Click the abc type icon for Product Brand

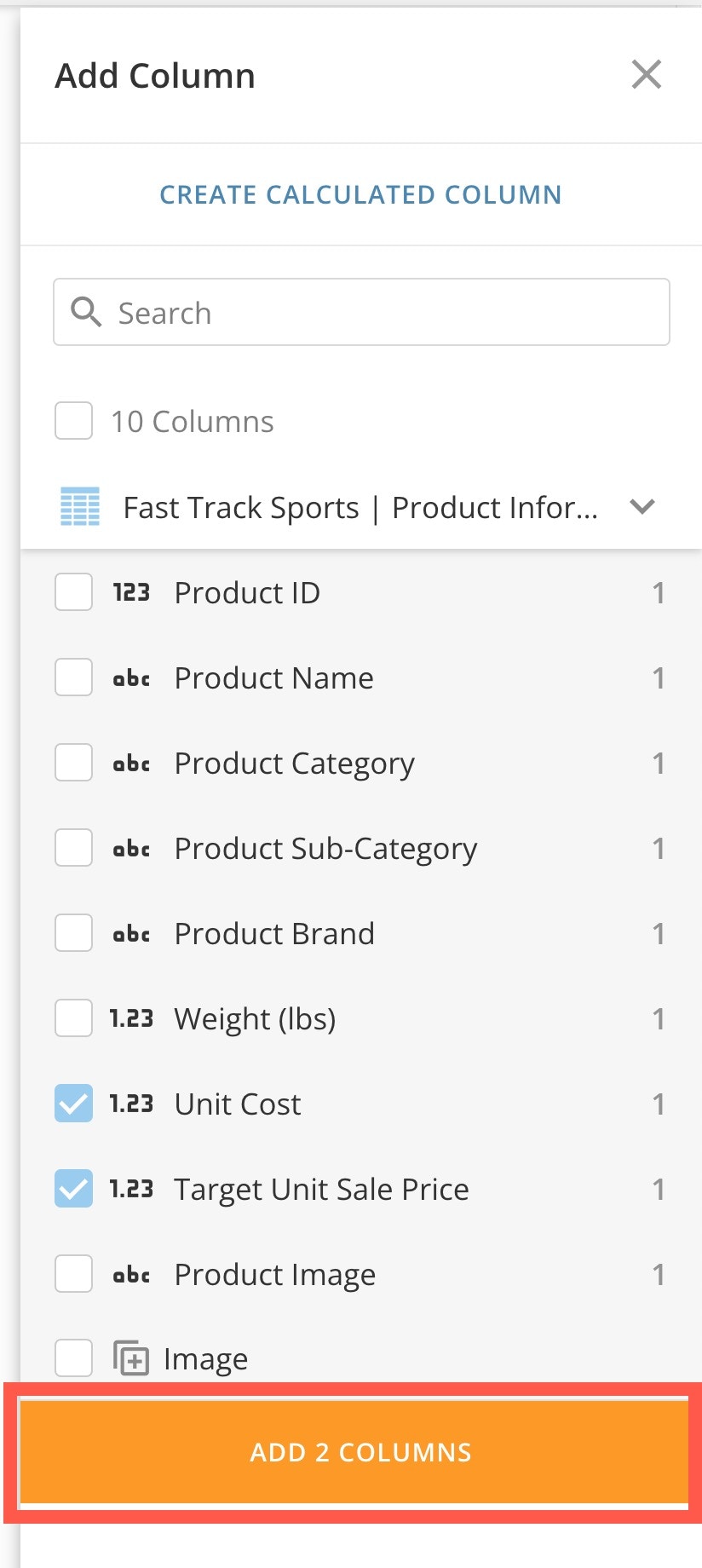click(131, 934)
